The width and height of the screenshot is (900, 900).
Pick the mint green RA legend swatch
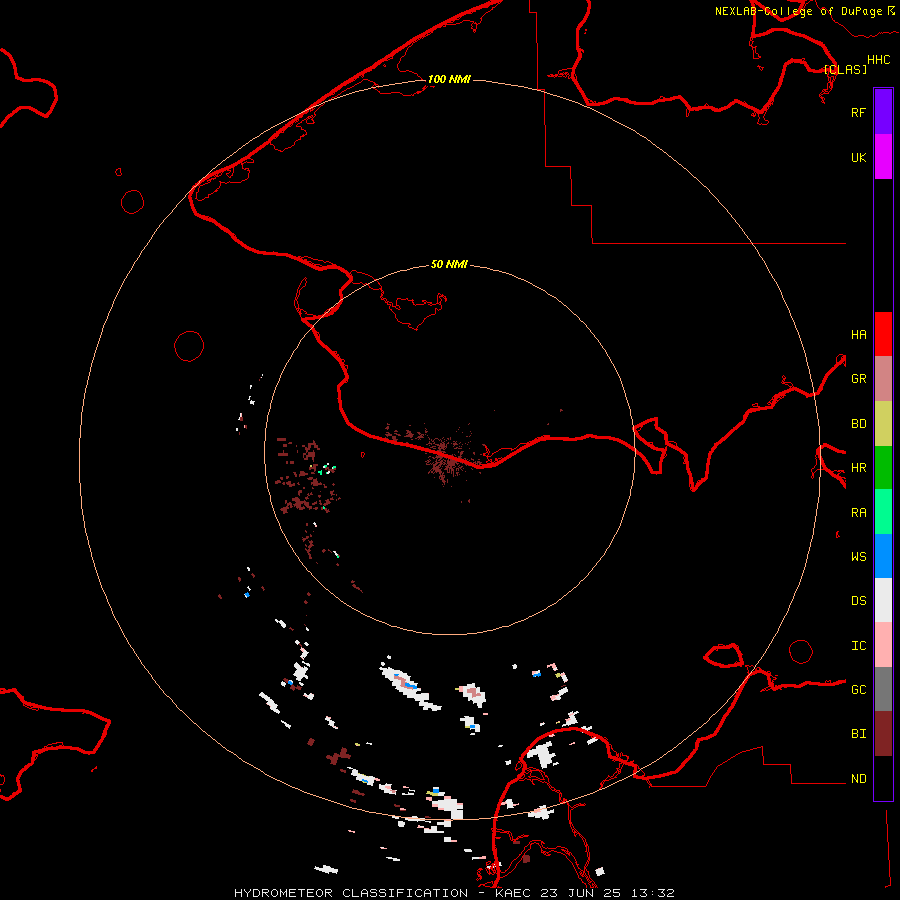point(883,512)
